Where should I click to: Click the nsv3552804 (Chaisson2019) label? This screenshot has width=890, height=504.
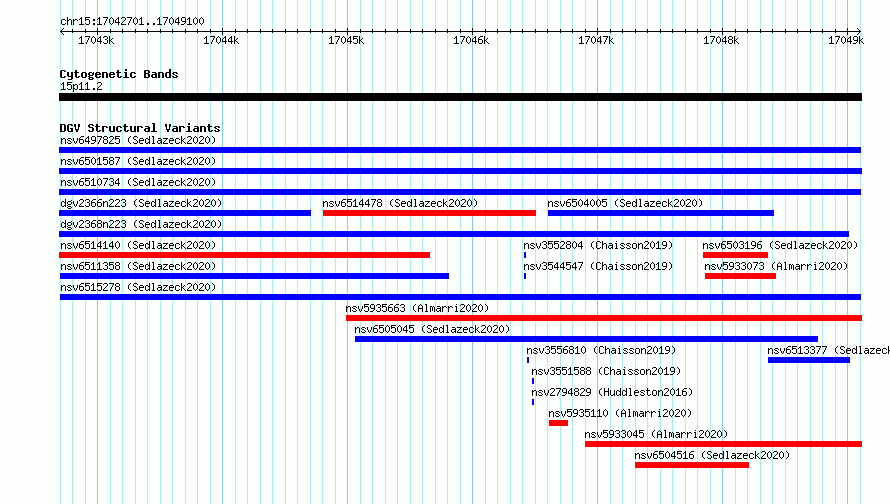point(598,245)
